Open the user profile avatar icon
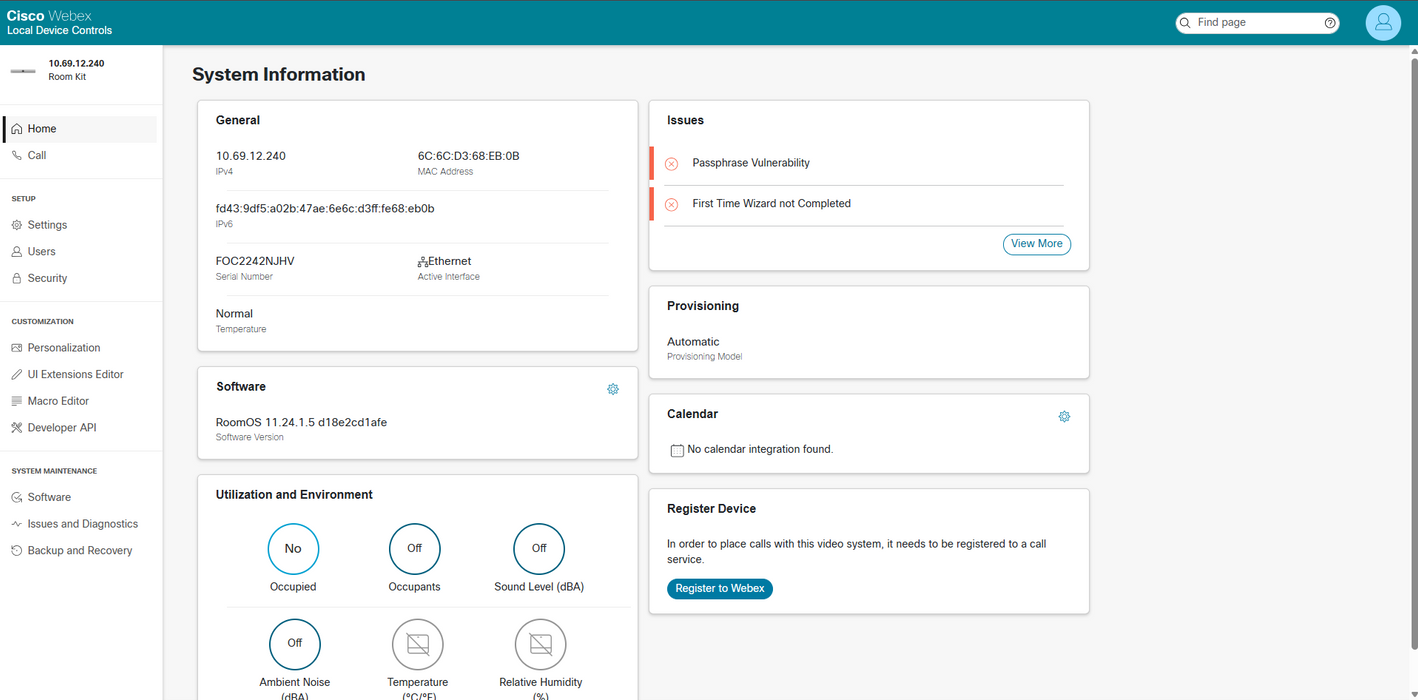 tap(1383, 22)
